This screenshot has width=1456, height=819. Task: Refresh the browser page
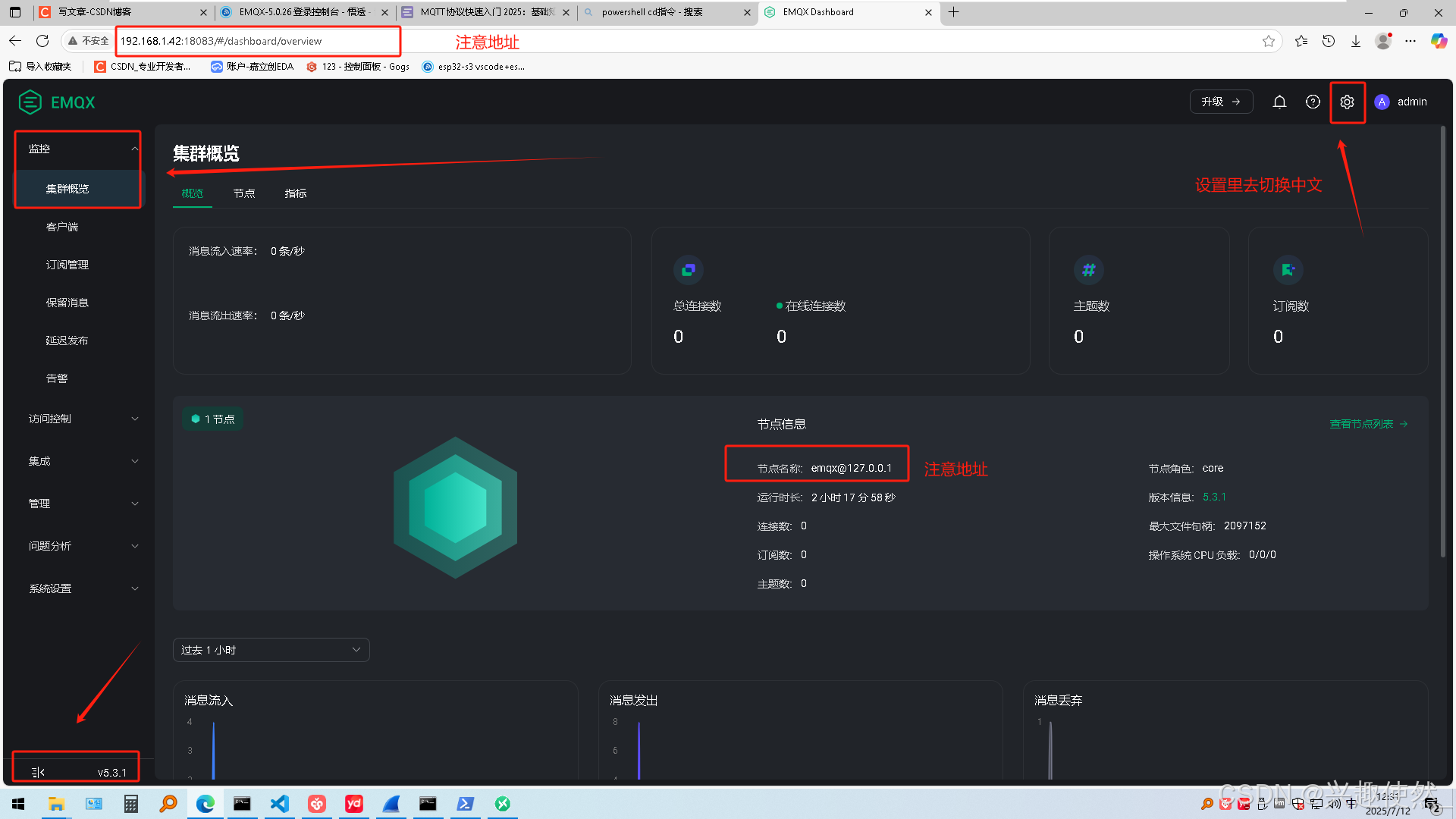point(42,41)
